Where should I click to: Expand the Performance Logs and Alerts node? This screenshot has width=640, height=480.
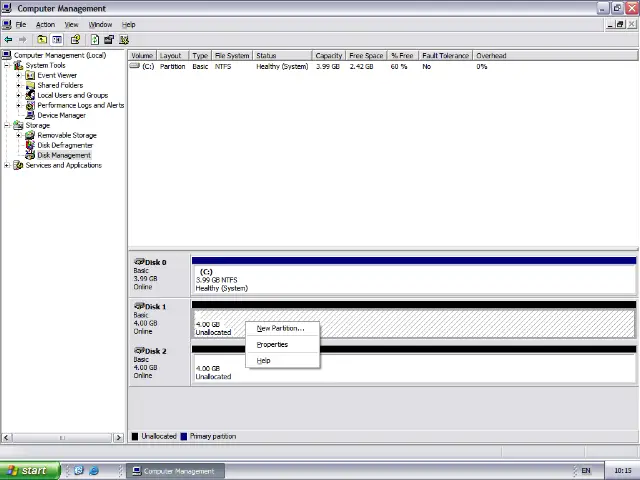pos(18,105)
